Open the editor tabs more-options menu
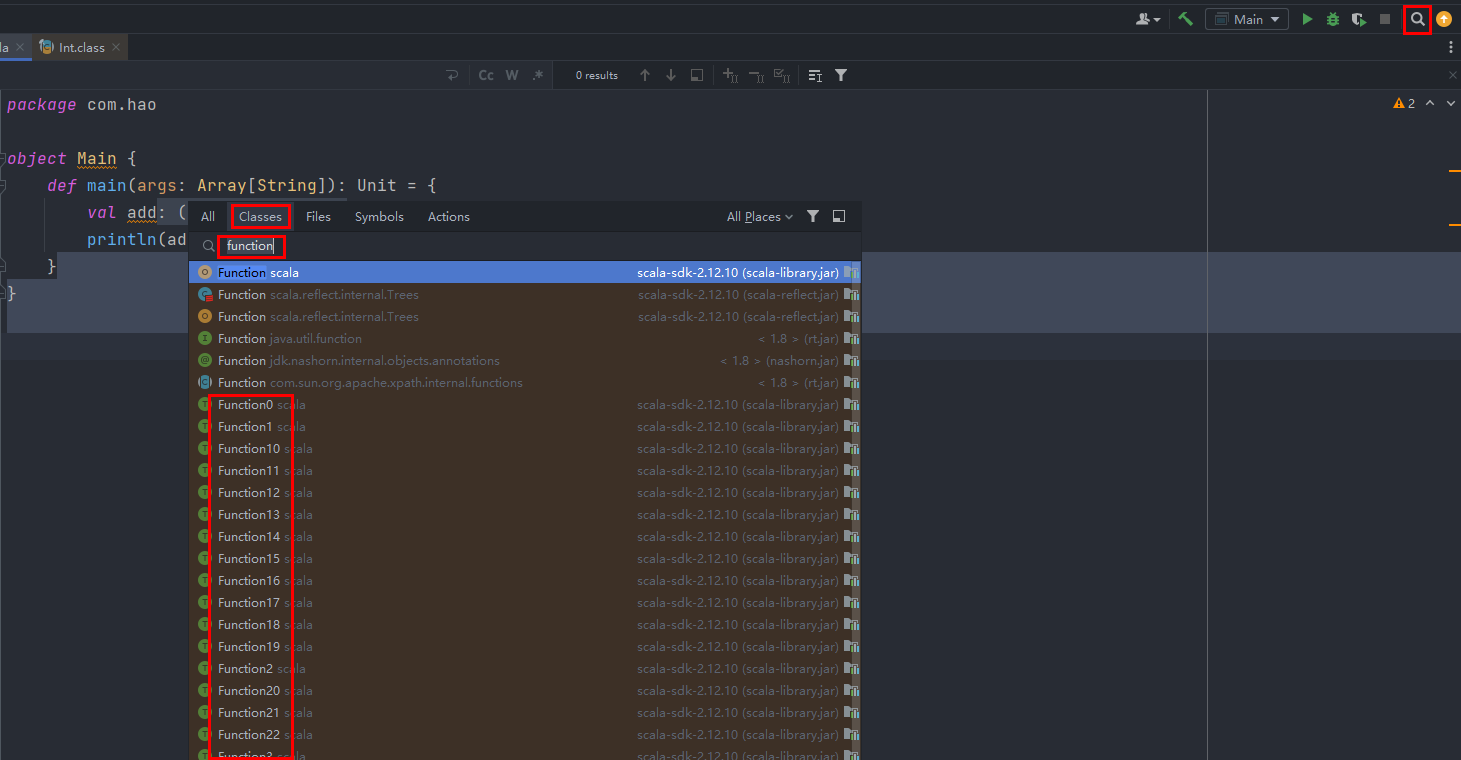The image size is (1461, 760). click(x=1451, y=47)
